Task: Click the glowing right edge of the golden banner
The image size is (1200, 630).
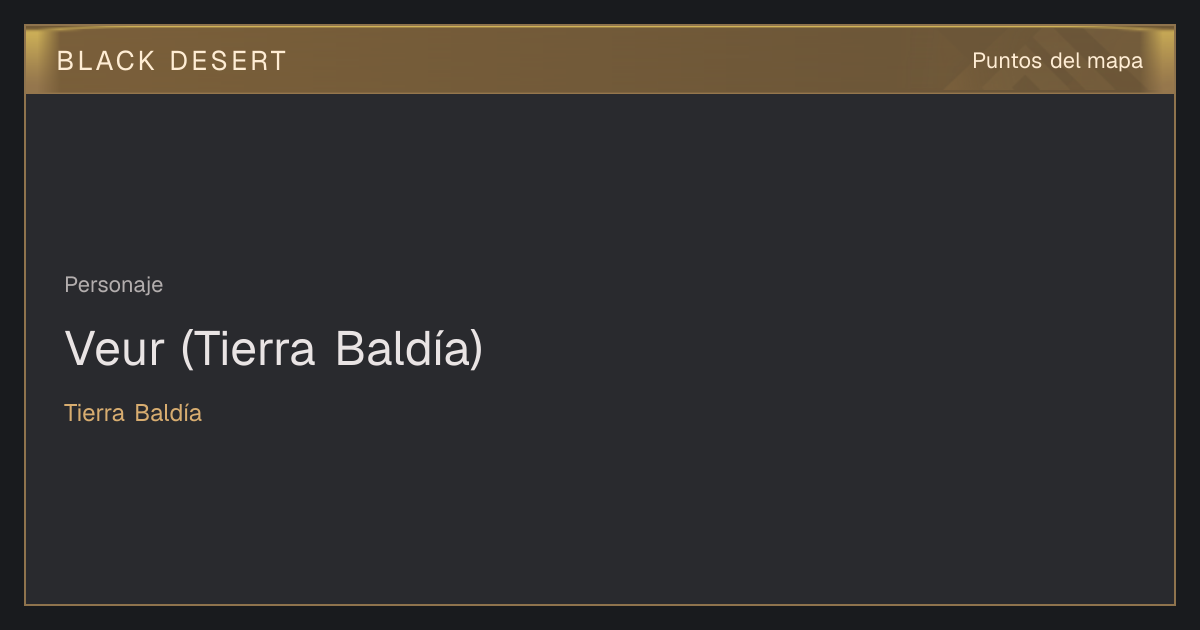Action: 1164,60
